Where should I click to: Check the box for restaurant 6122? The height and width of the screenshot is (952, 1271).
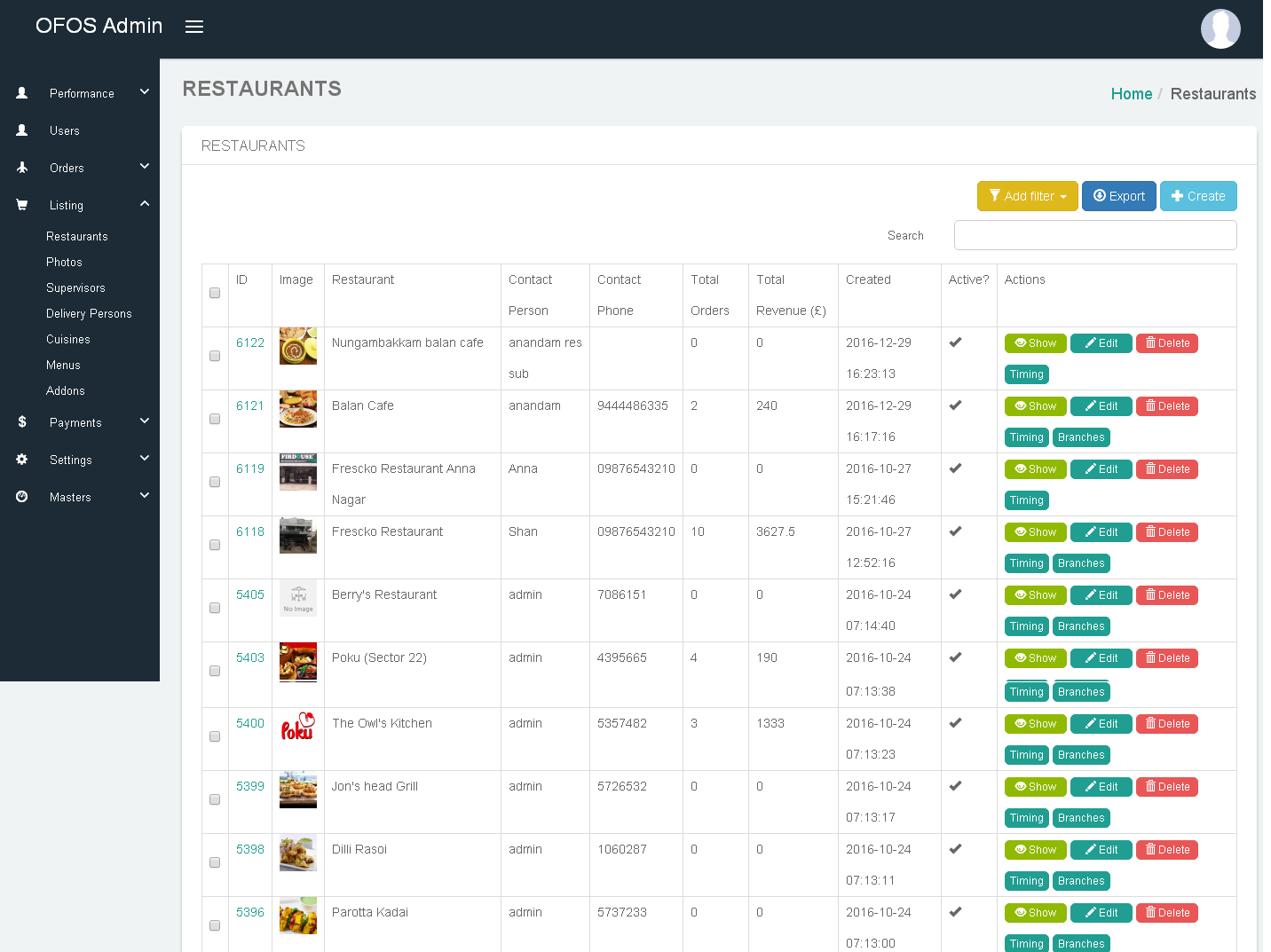coord(215,356)
